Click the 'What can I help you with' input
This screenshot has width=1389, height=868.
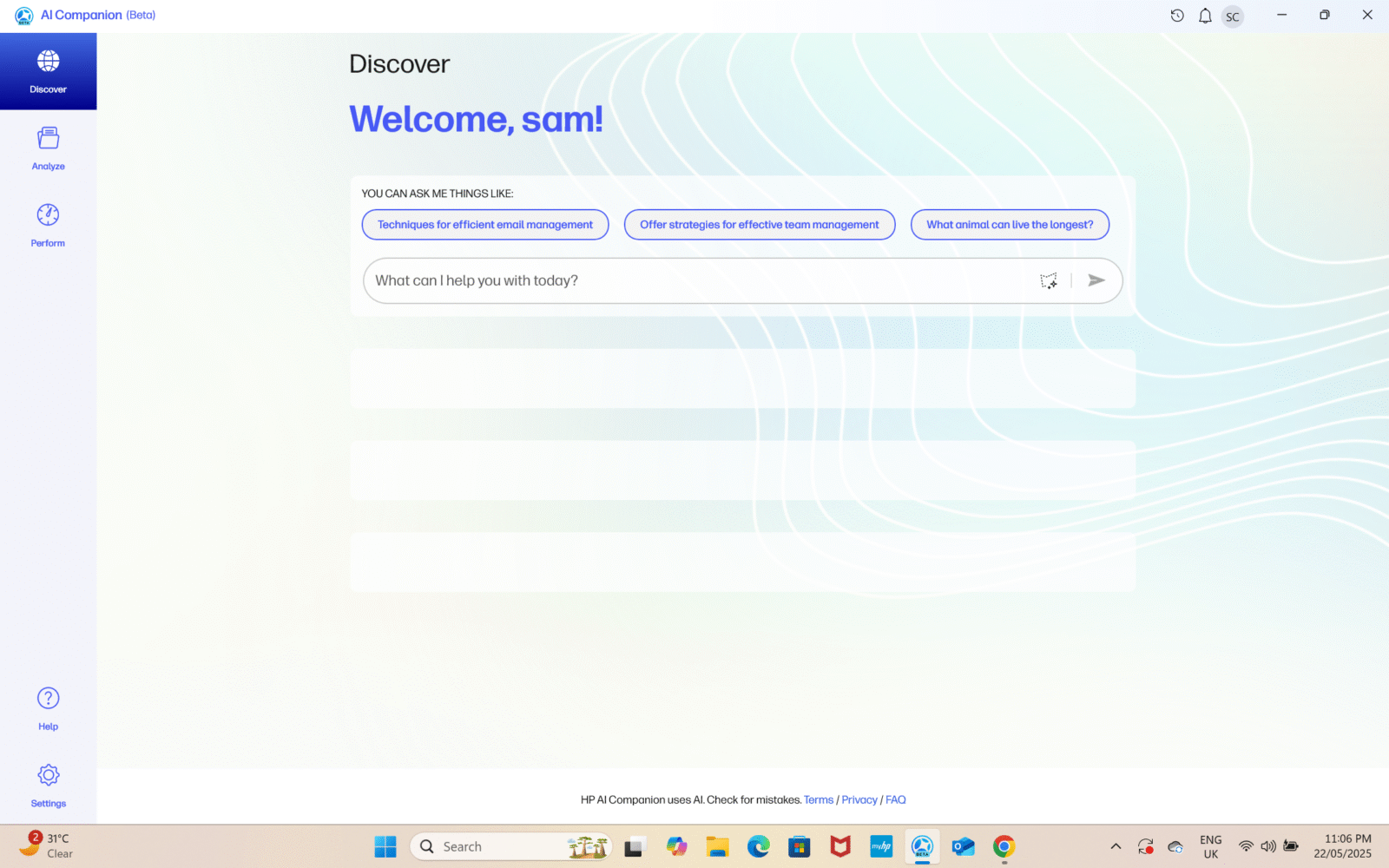(694, 280)
